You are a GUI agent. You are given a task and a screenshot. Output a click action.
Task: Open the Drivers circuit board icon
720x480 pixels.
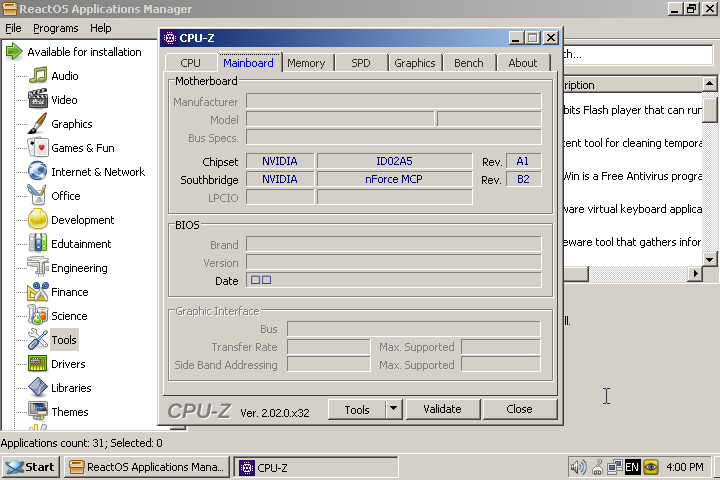(38, 363)
